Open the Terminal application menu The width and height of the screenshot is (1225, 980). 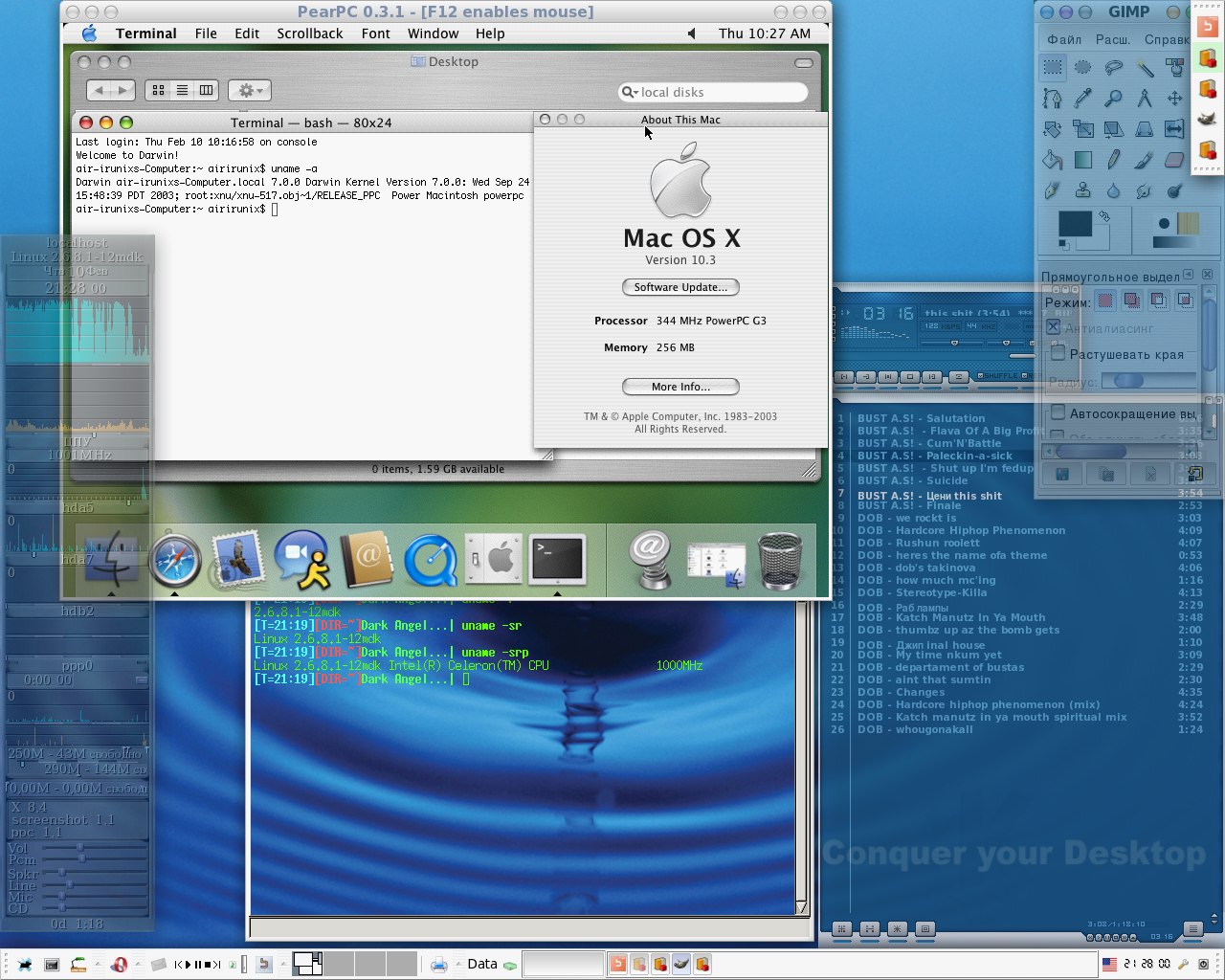click(146, 33)
